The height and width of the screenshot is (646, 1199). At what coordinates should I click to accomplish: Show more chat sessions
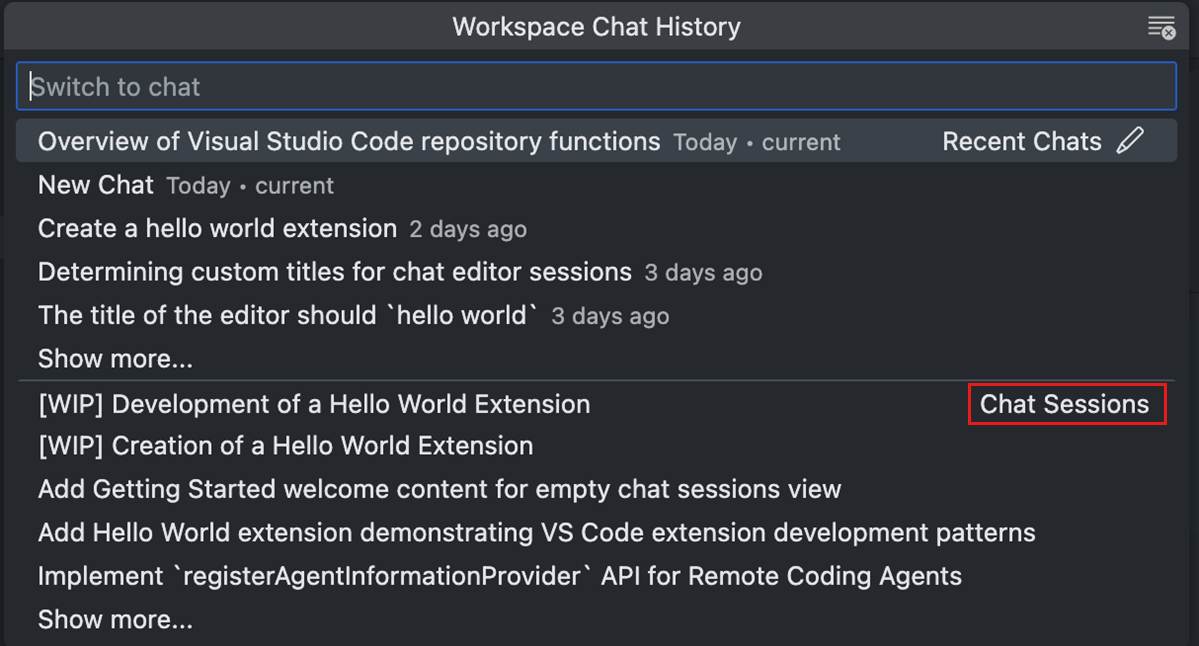(x=115, y=619)
